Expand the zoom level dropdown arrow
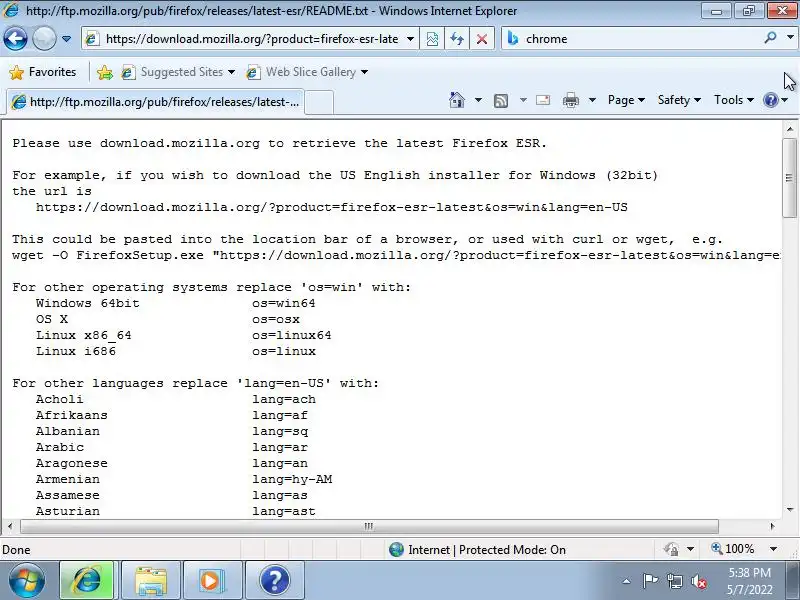Screen dimensions: 800x600 coord(773,549)
